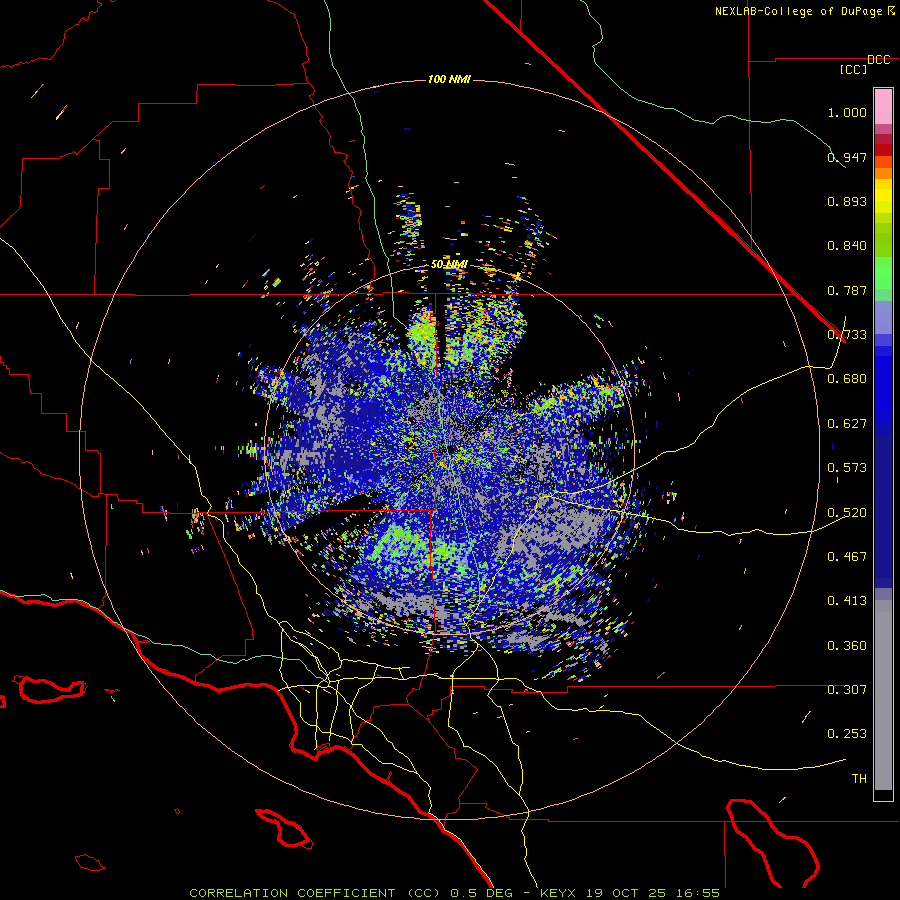Click the 50 NMI range ring label
900x900 pixels.
click(449, 265)
